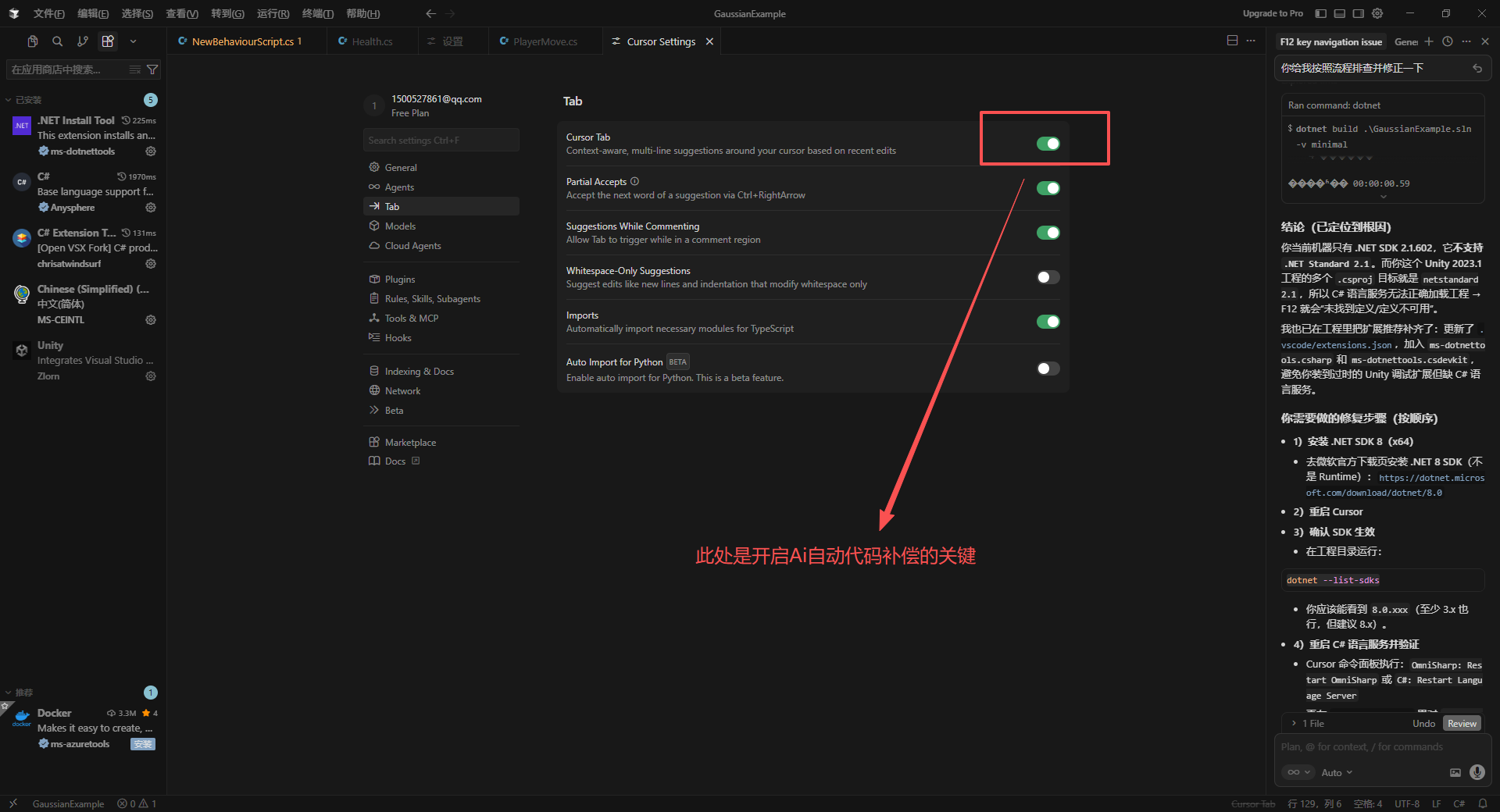Open the gear menu for .NET Install Tool
1500x812 pixels.
click(x=151, y=151)
